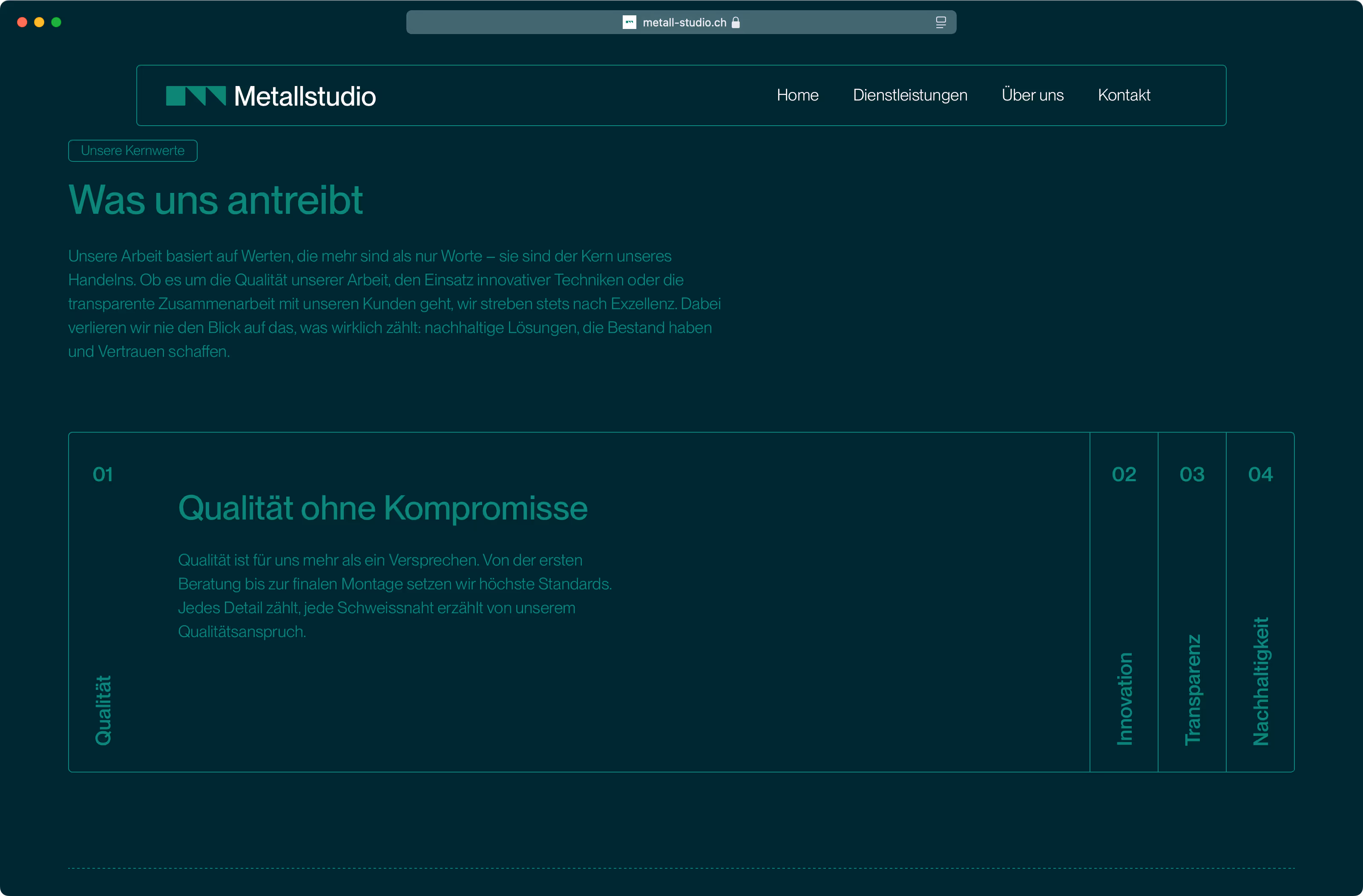Viewport: 1363px width, 896px height.
Task: Expand the 04 Nachhaltigkeit accordion panel
Action: (1260, 602)
